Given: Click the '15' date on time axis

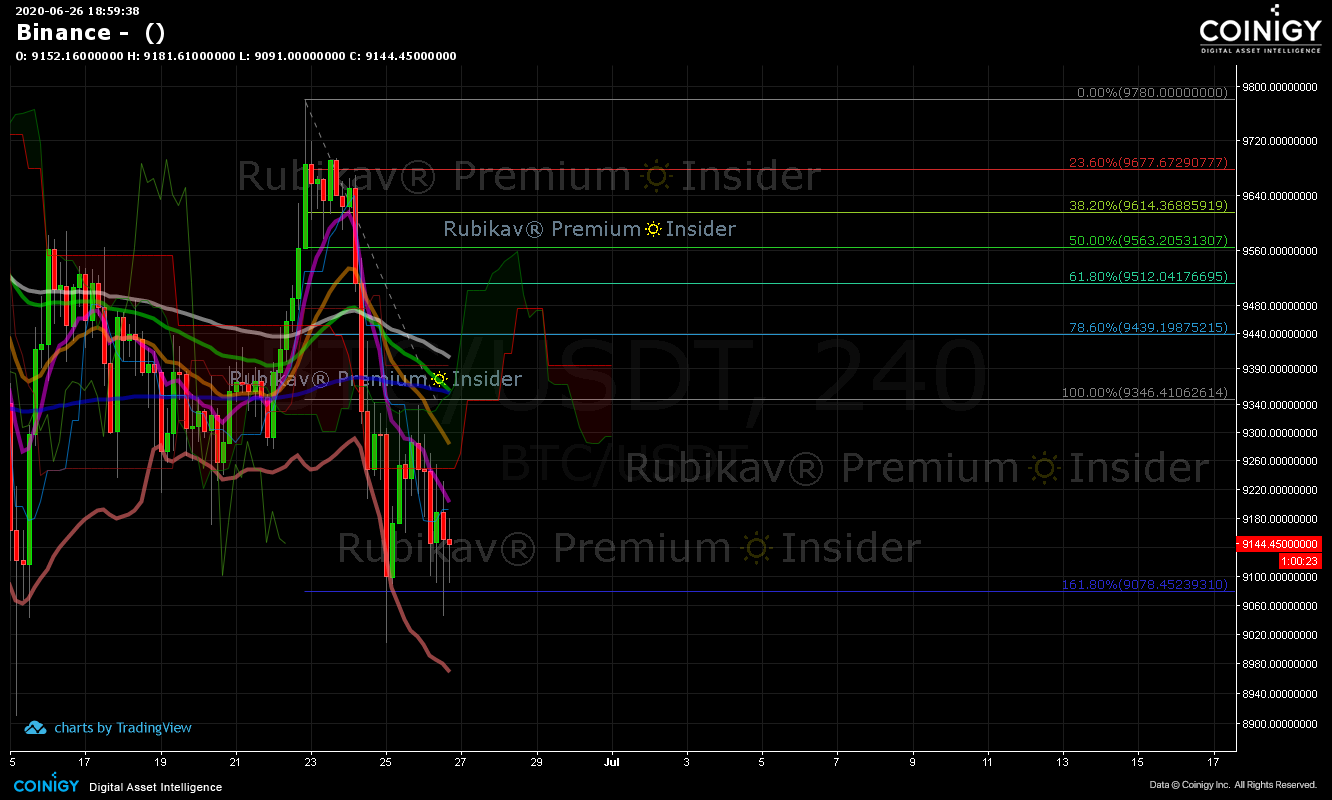Looking at the screenshot, I should click(x=1138, y=762).
